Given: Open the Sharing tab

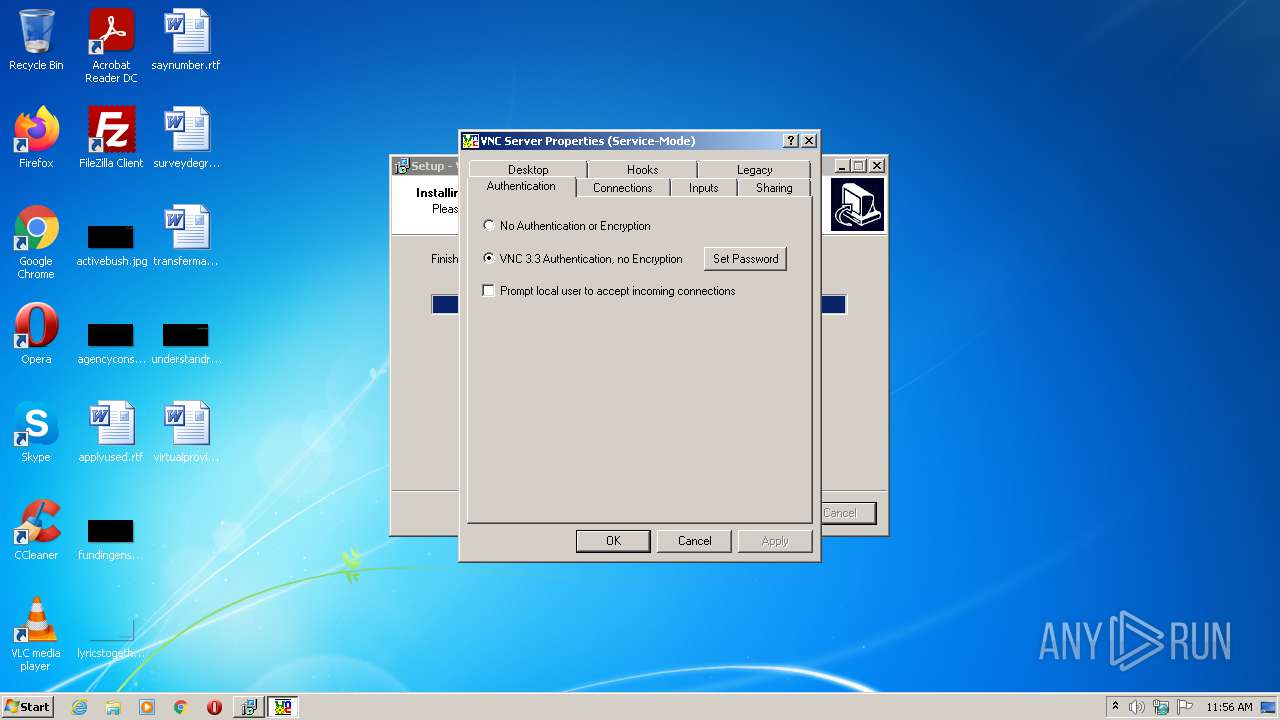Looking at the screenshot, I should coord(774,188).
